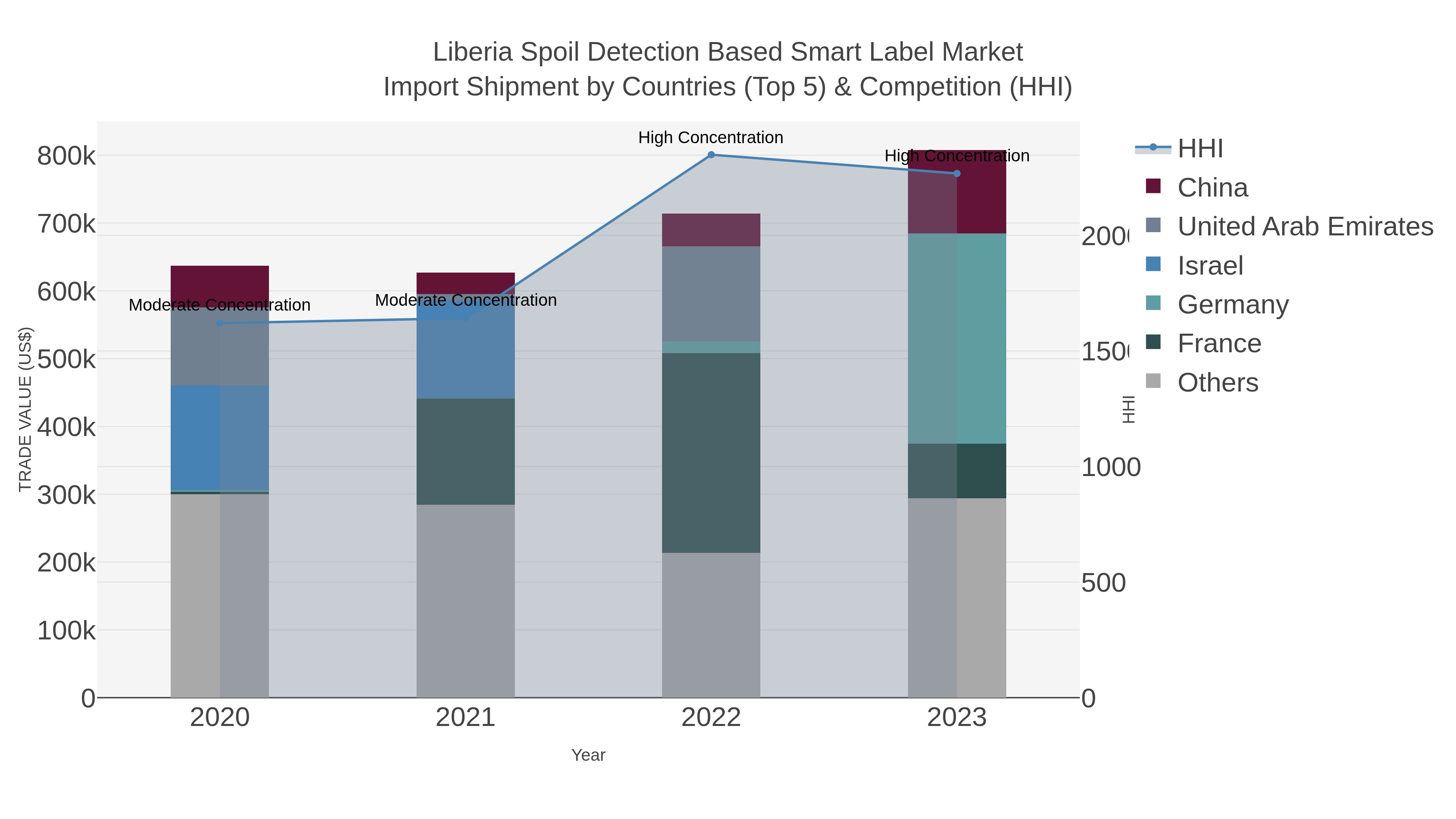Image resolution: width=1456 pixels, height=819 pixels.
Task: Click the Others segment of the 2020 bar
Action: tap(220, 596)
